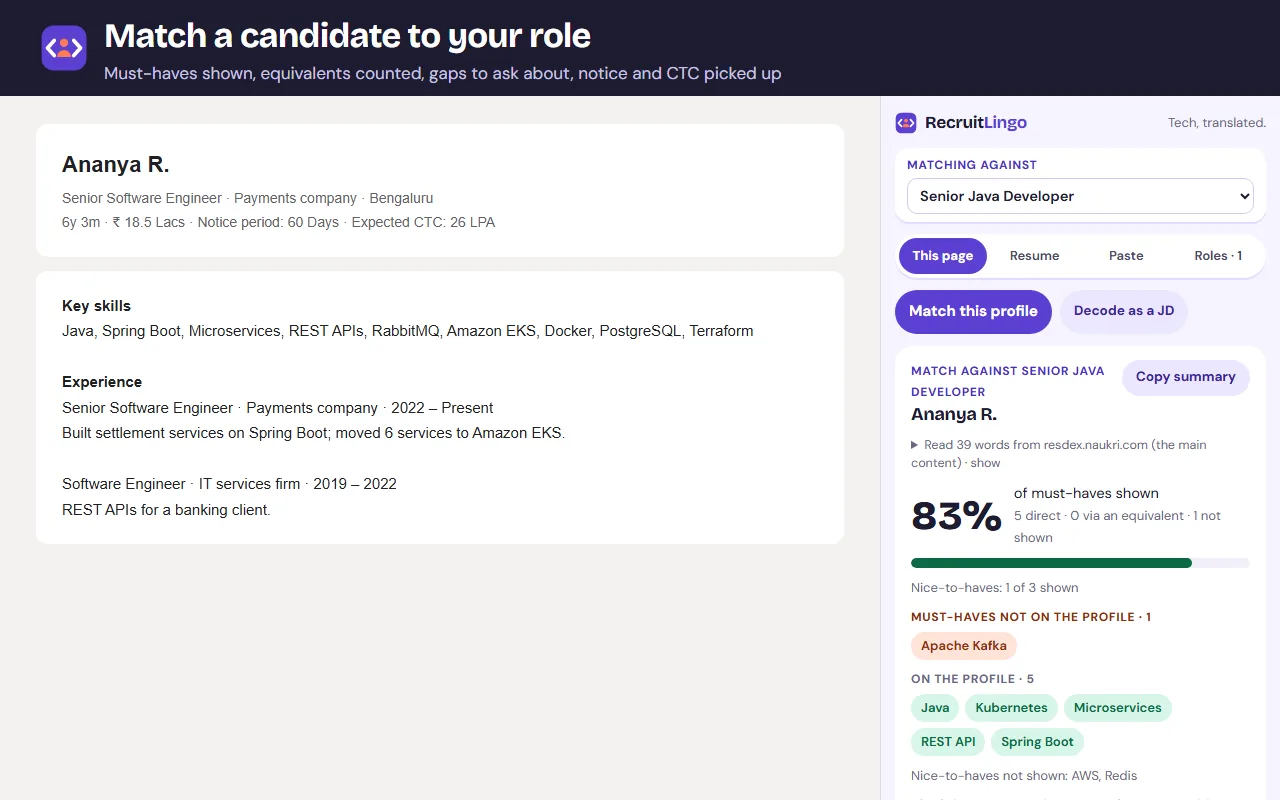Click 'Built settlement services on Spring Boot' line
This screenshot has width=1280, height=800.
314,433
